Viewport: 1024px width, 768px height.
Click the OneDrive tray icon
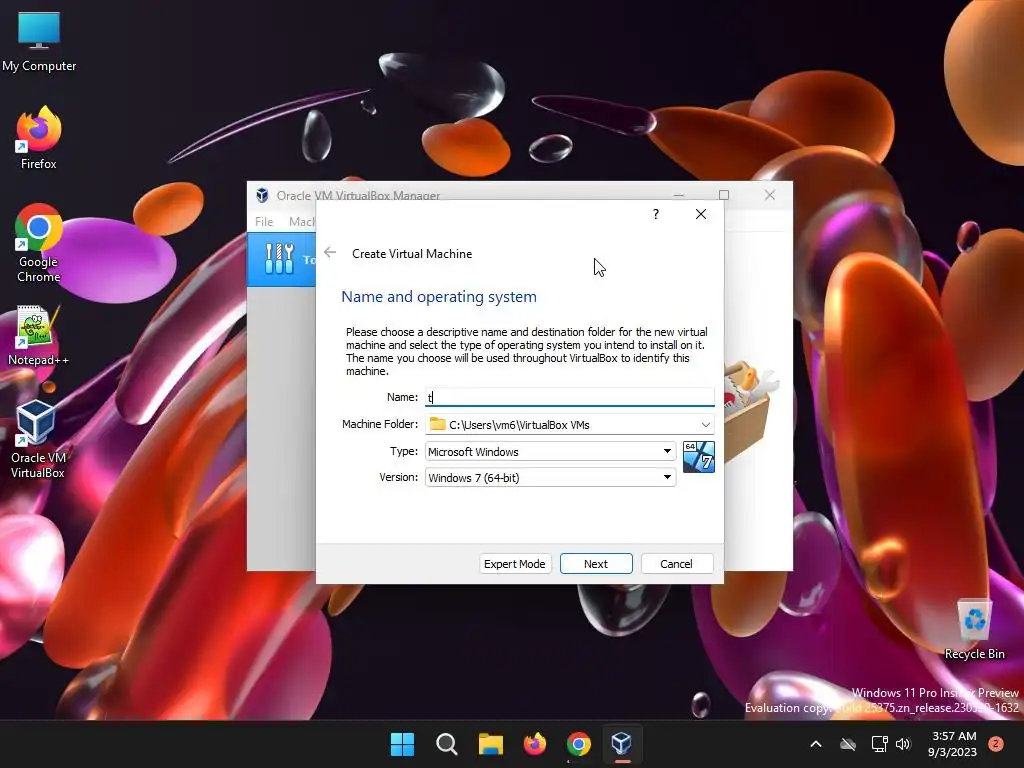(848, 744)
